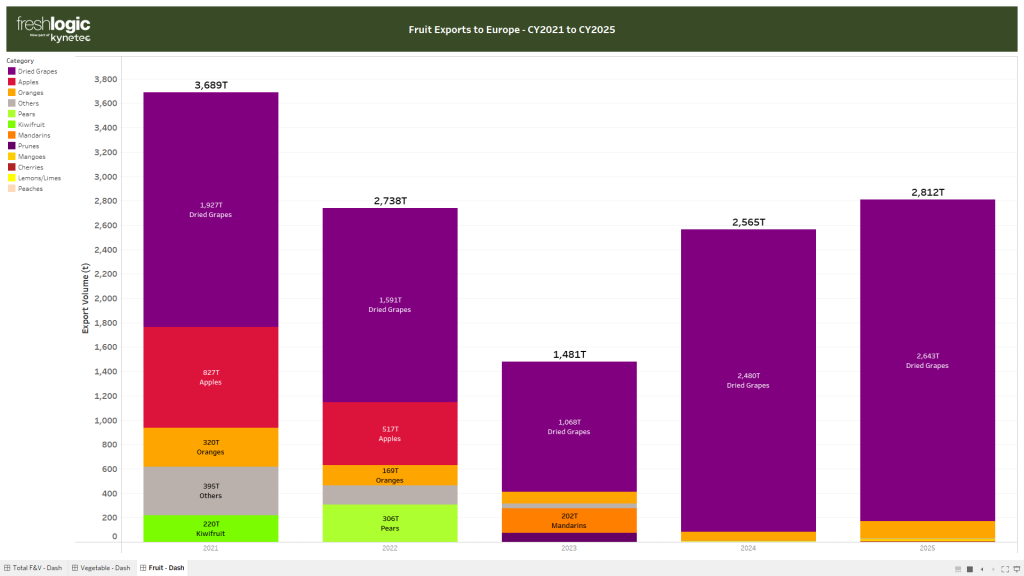The width and height of the screenshot is (1024, 576).
Task: Enter full screen using the expand icon
Action: click(1005, 569)
